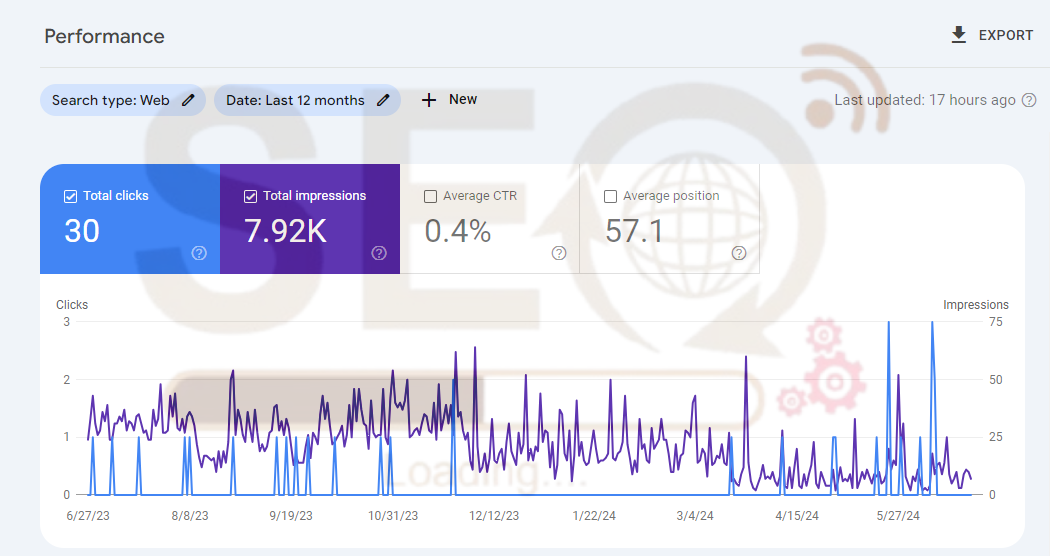
Task: Enable the Average CTR checkbox
Action: (431, 196)
